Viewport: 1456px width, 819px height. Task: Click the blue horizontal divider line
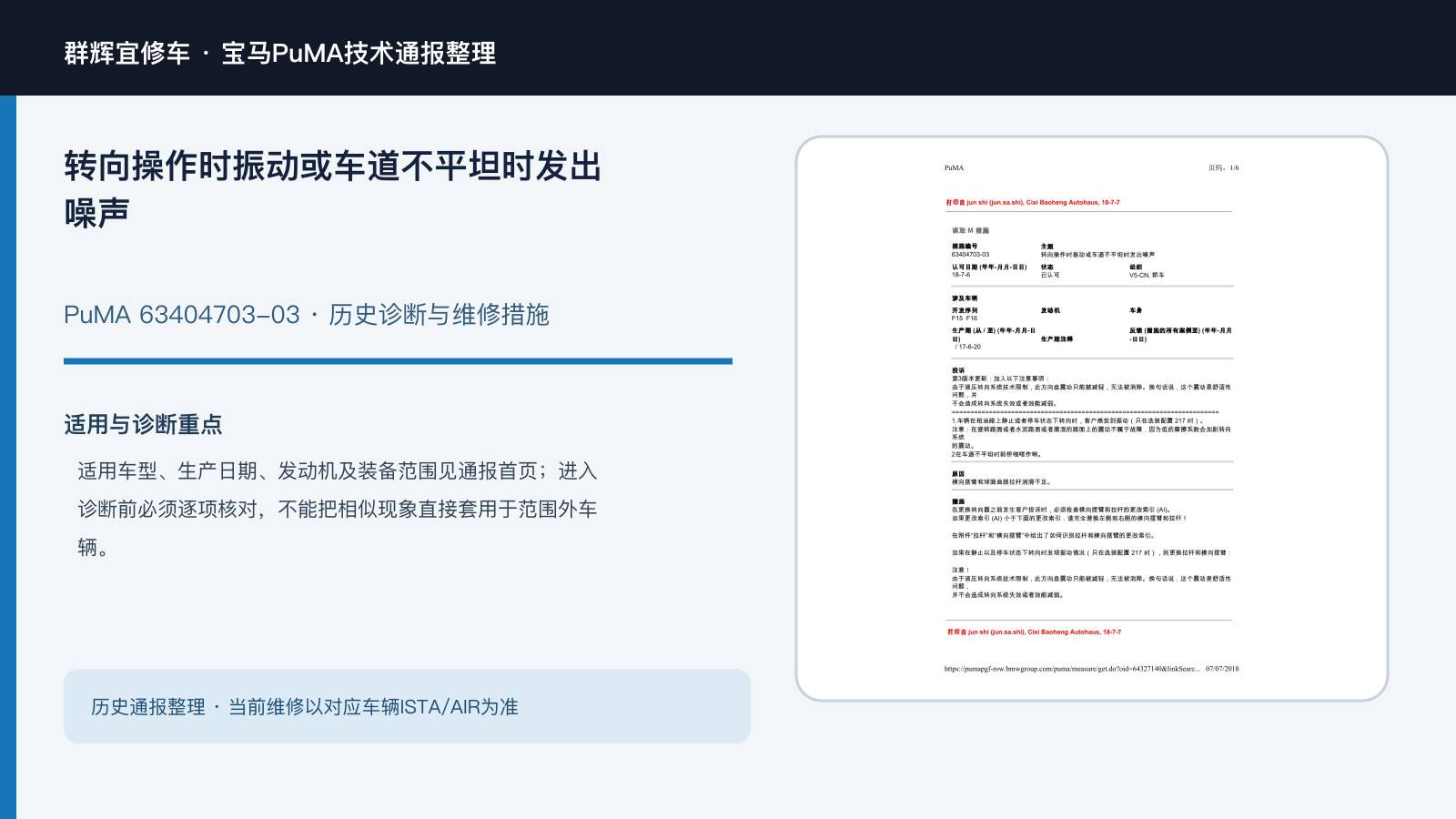click(x=398, y=361)
